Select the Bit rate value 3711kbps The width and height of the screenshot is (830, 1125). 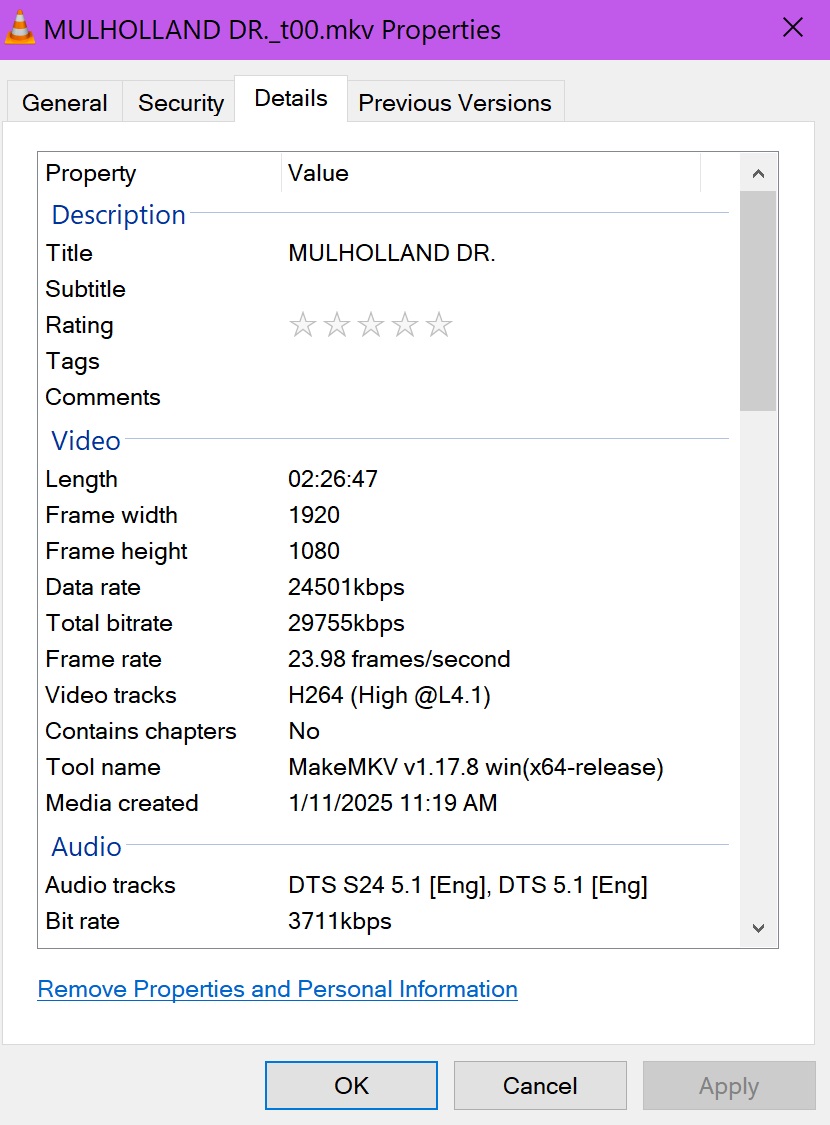pos(340,921)
